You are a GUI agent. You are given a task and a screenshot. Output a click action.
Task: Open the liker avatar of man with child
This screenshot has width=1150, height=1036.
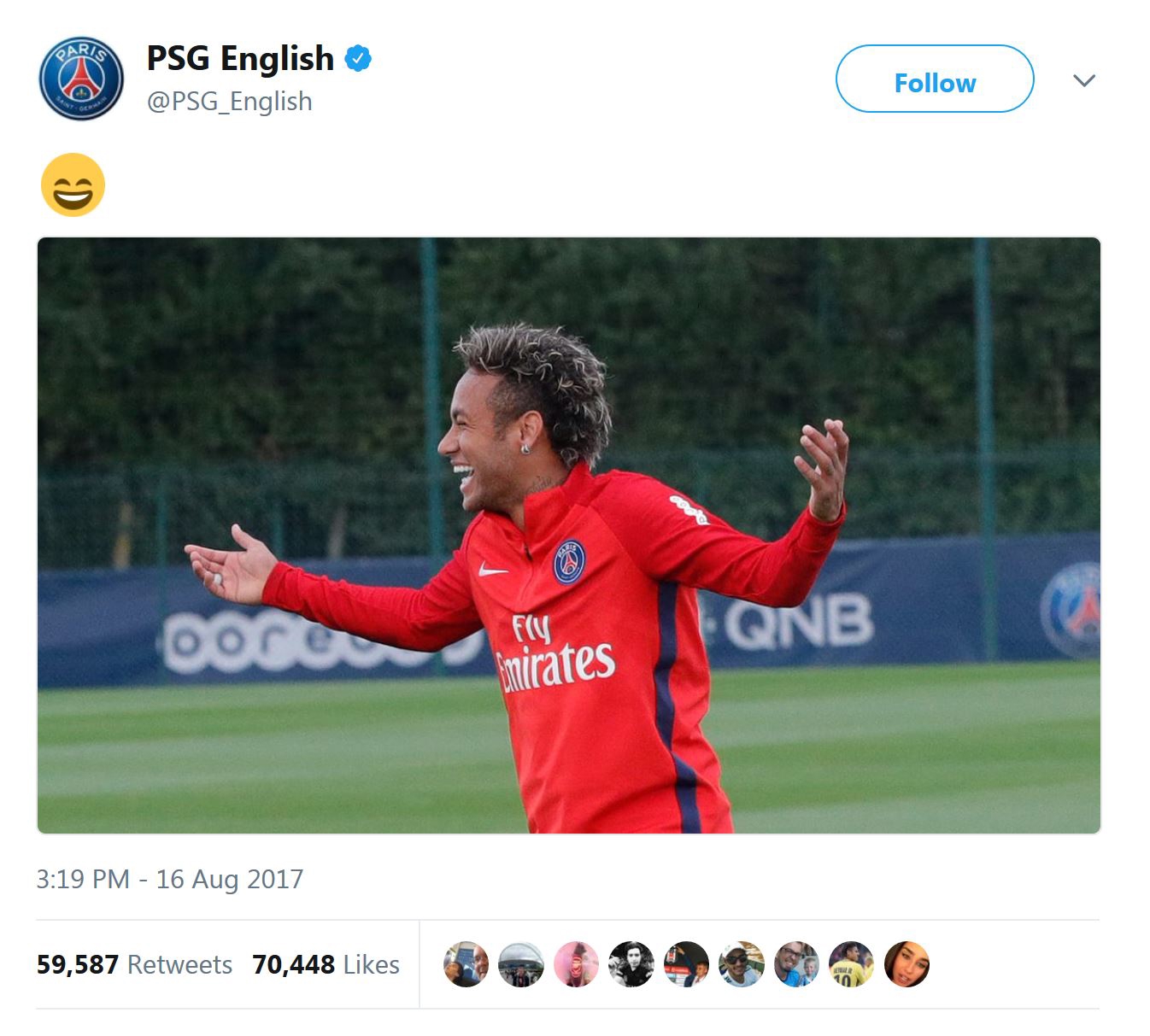point(796,964)
